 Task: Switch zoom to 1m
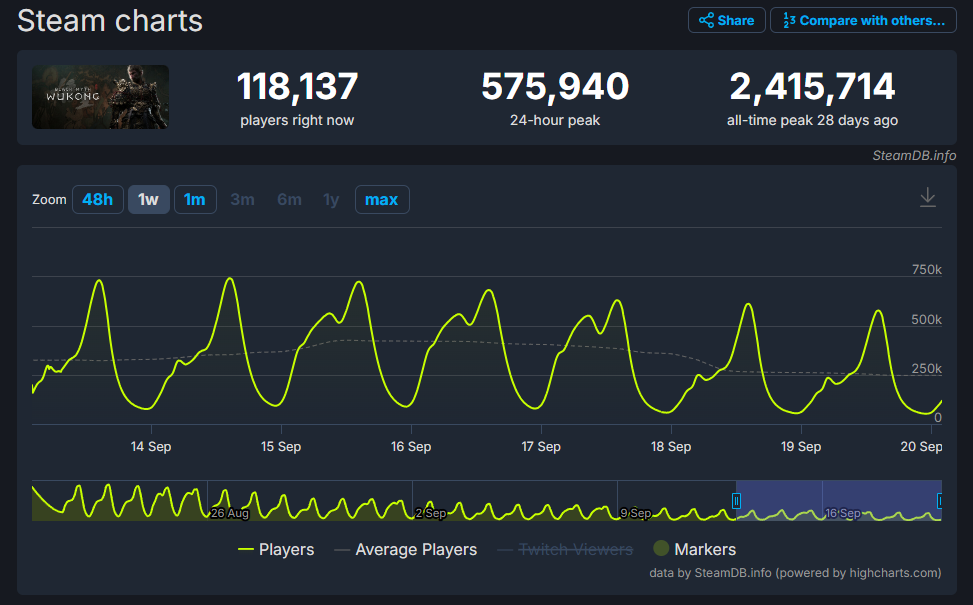pos(195,199)
